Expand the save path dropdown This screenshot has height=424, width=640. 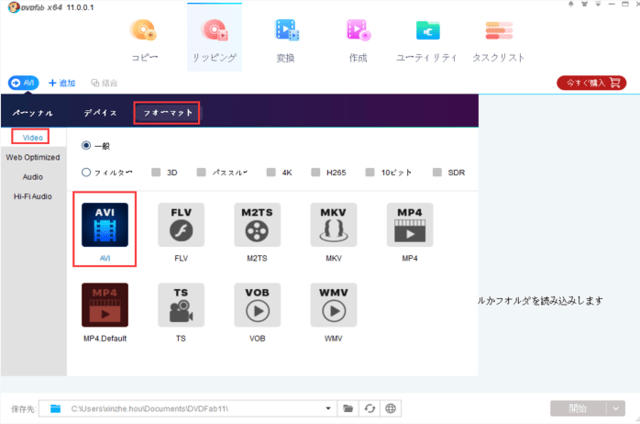coord(328,408)
